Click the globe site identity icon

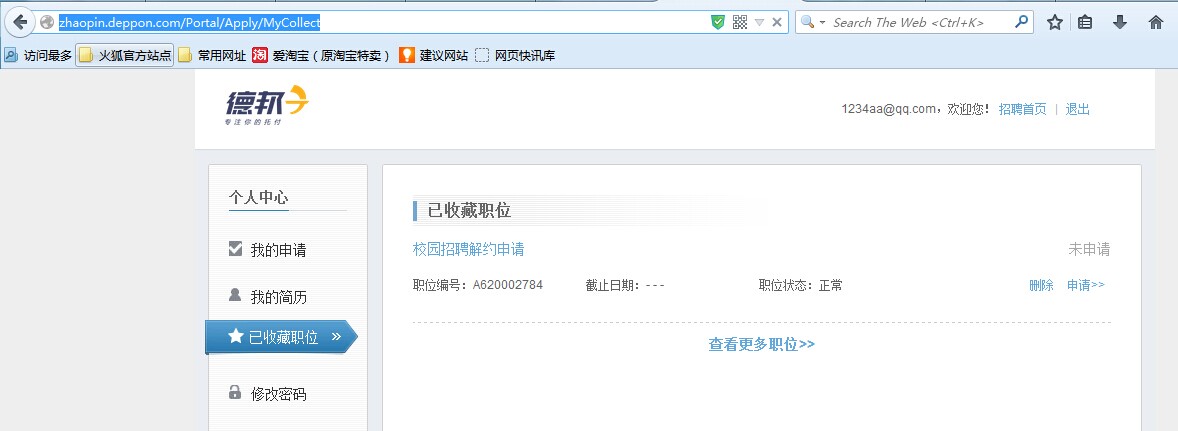click(47, 23)
